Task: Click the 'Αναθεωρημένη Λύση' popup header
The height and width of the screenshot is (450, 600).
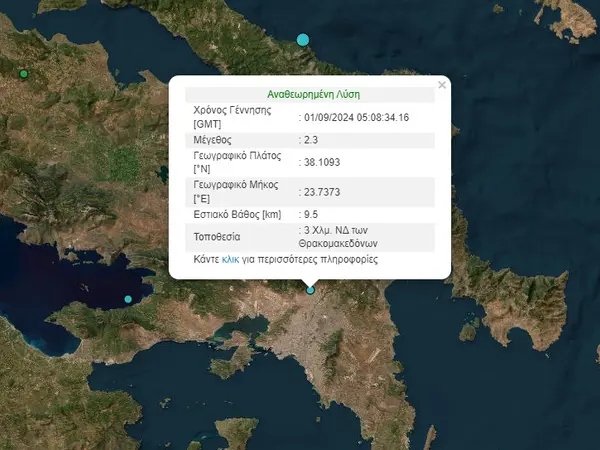Action: pyautogui.click(x=310, y=93)
